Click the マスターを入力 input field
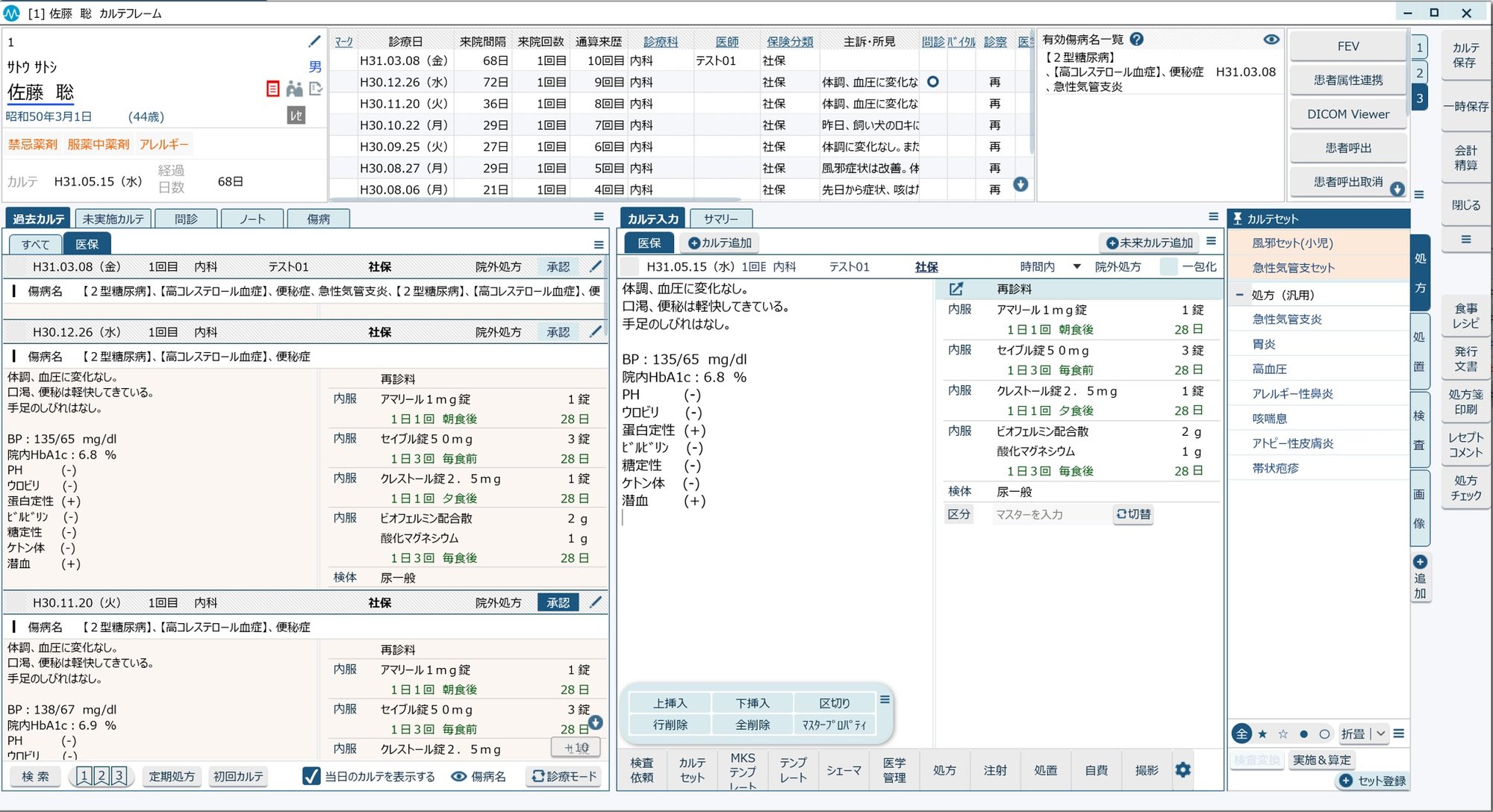 (1051, 514)
